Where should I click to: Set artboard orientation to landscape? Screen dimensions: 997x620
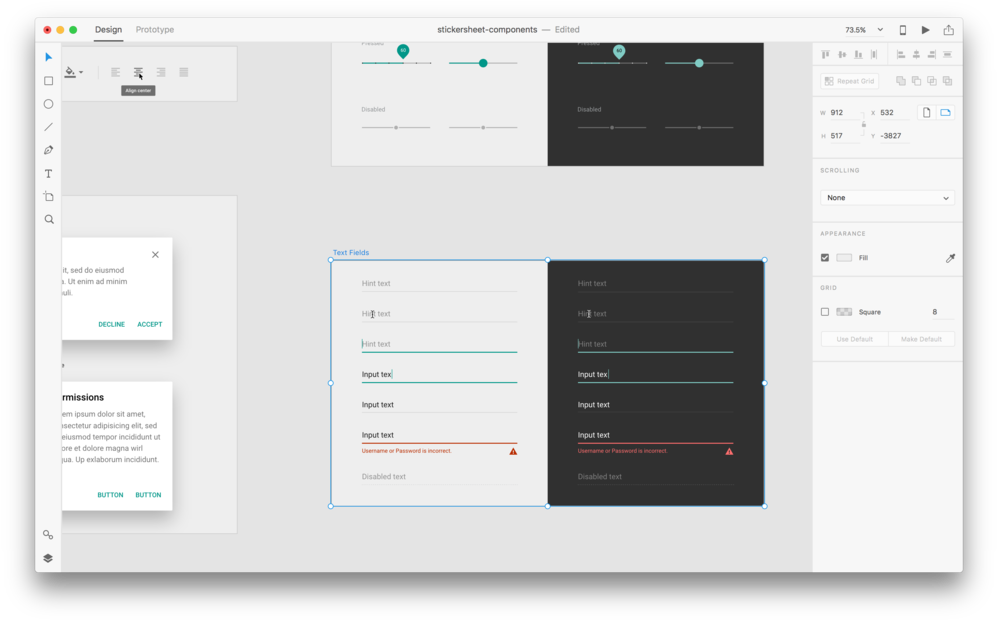945,113
